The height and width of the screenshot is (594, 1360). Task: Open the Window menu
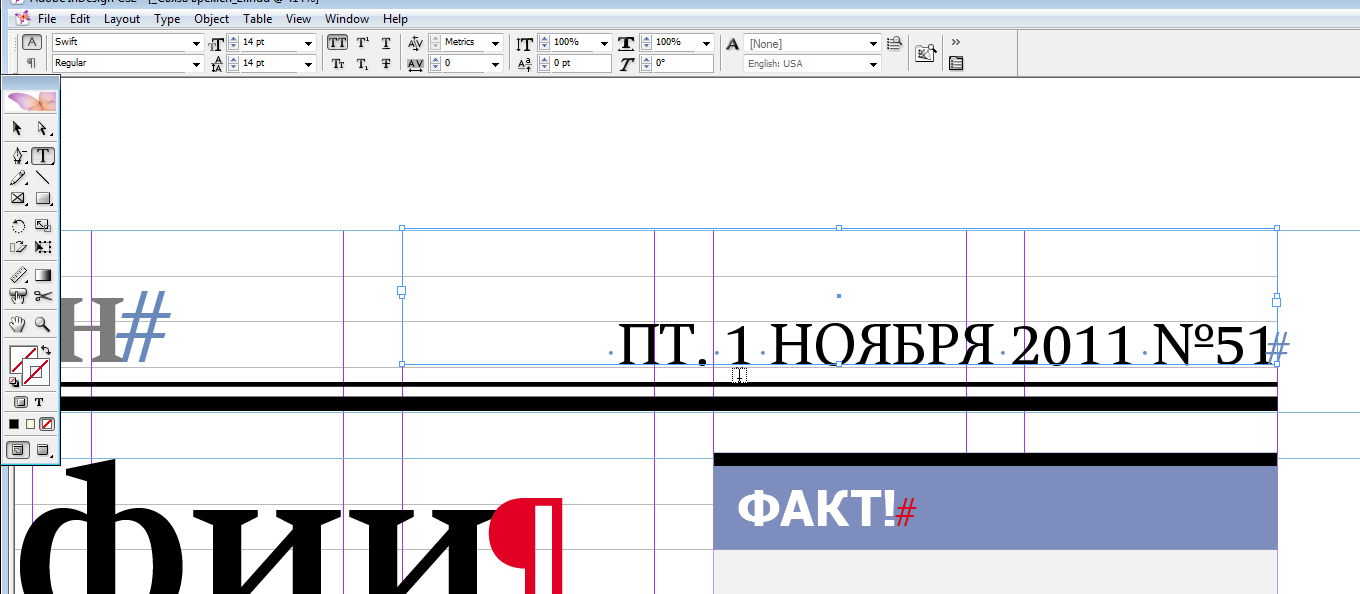347,19
